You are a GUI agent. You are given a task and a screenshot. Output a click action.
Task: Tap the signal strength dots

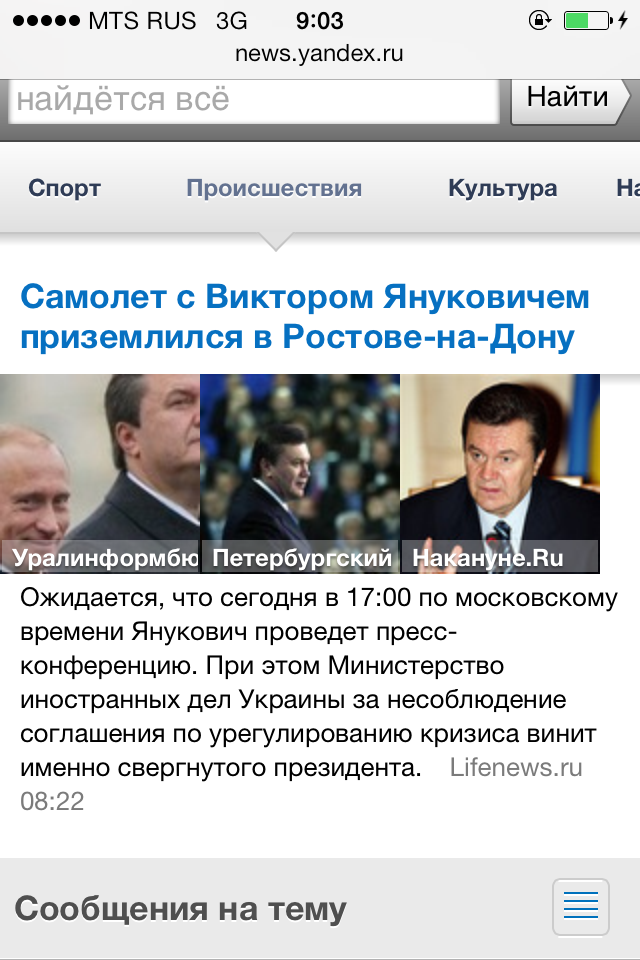coord(47,21)
